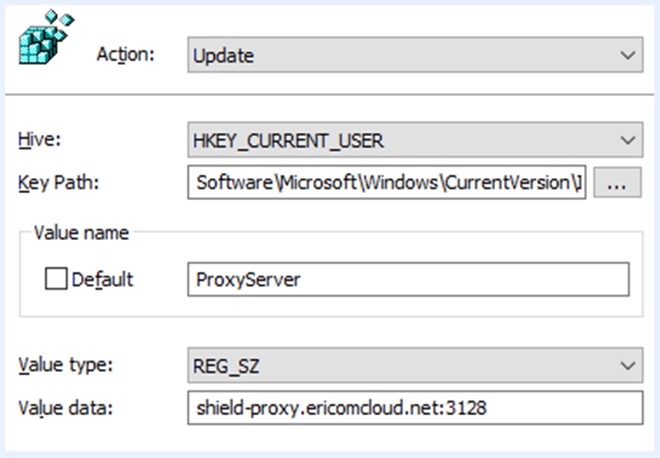Open the Action combo box showing Update
Viewport: 660px width, 458px height.
400,55
